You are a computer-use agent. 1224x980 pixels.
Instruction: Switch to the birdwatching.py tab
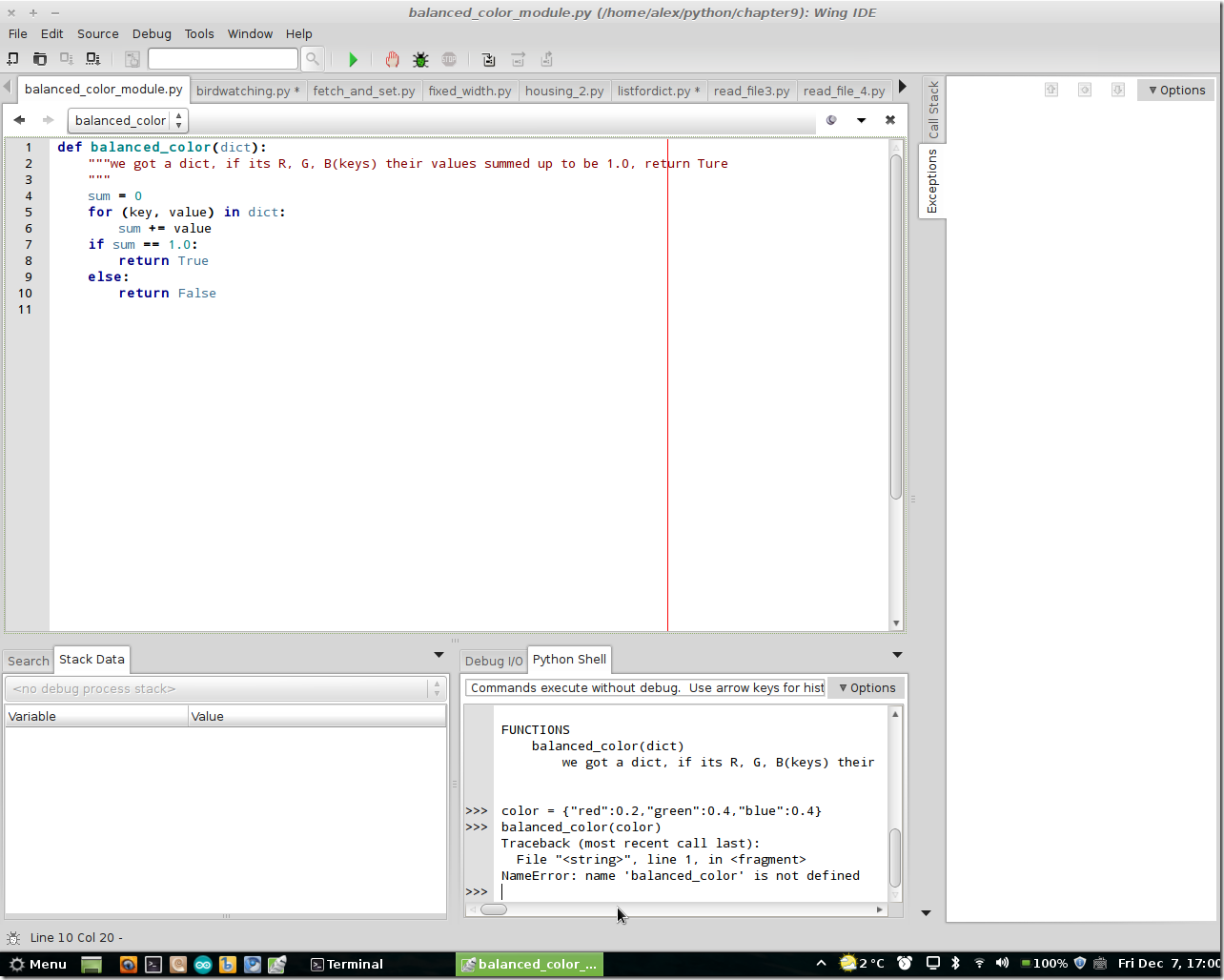click(247, 91)
